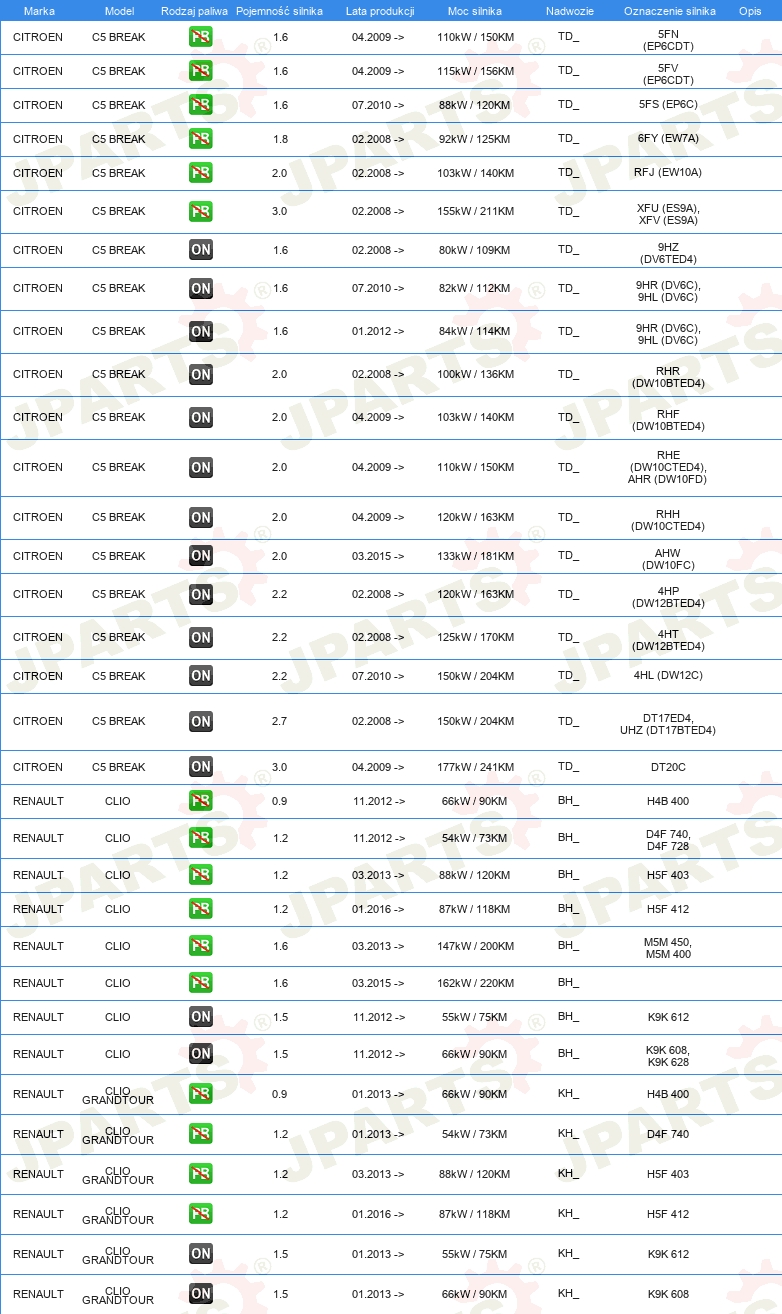
Task: Select engine capacity 2.7 cell
Action: [x=280, y=721]
